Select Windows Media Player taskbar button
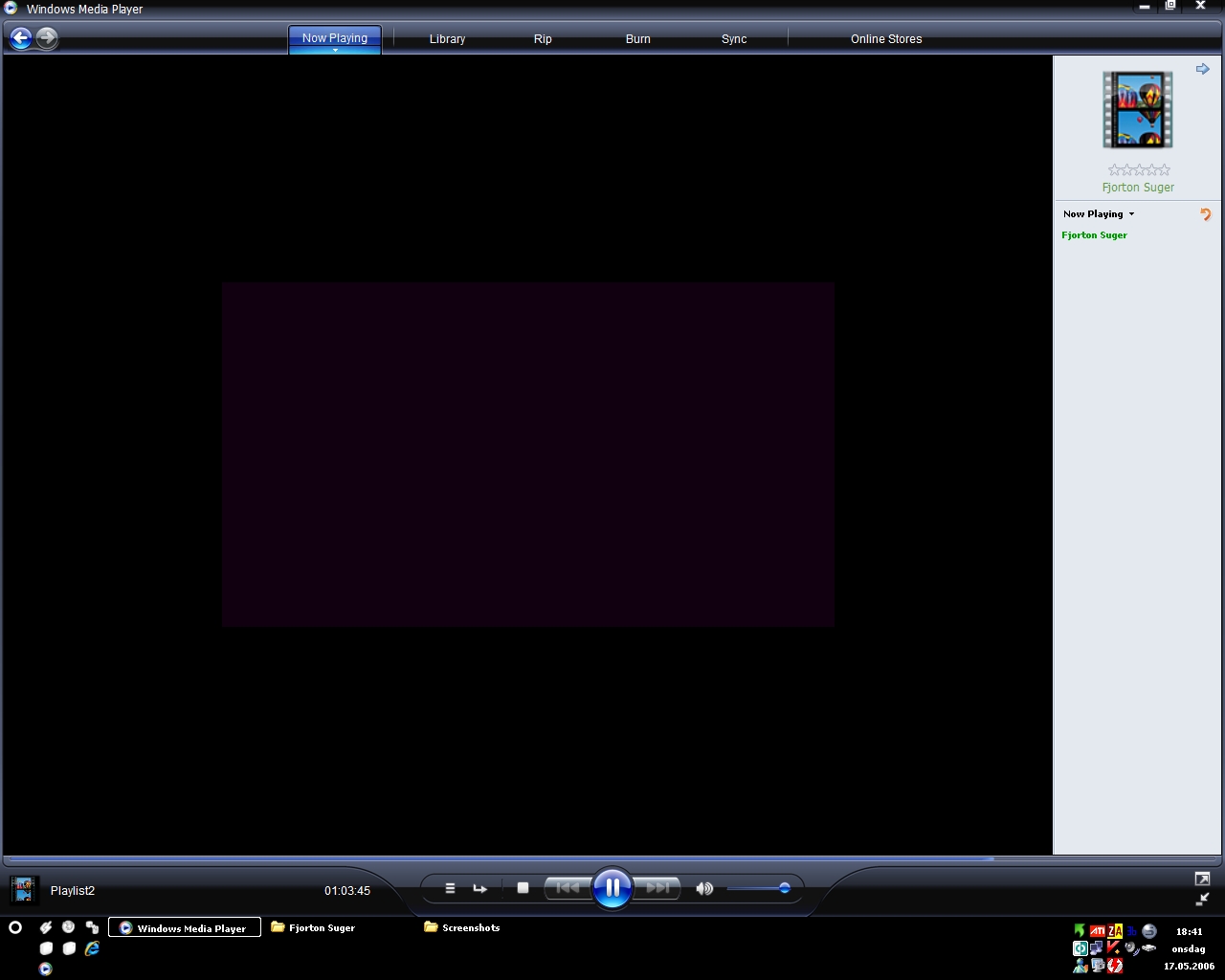Screen dimensions: 1225x980 pos(185,927)
